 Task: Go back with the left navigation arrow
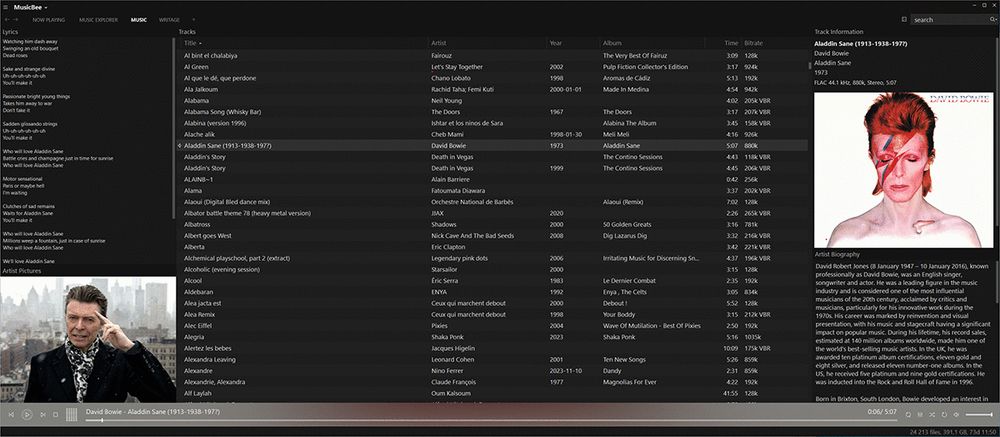pos(6,20)
